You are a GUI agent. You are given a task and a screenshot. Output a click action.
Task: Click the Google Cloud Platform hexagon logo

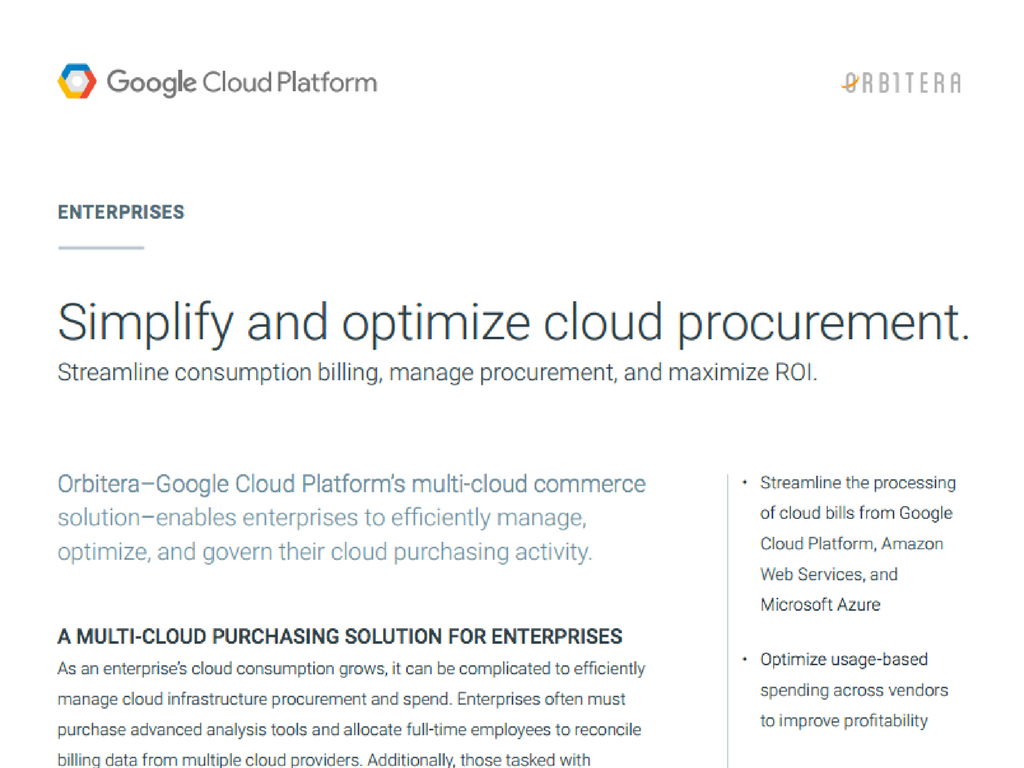[x=77, y=81]
